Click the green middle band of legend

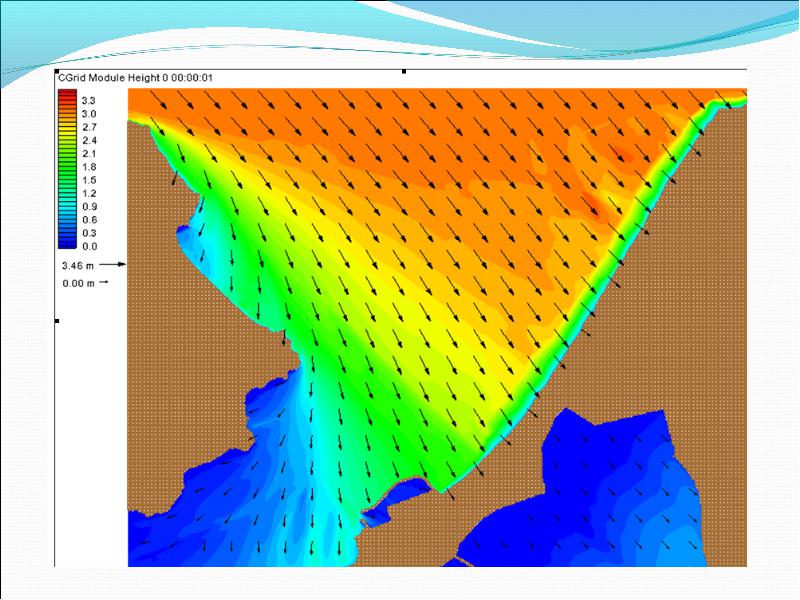tap(67, 169)
